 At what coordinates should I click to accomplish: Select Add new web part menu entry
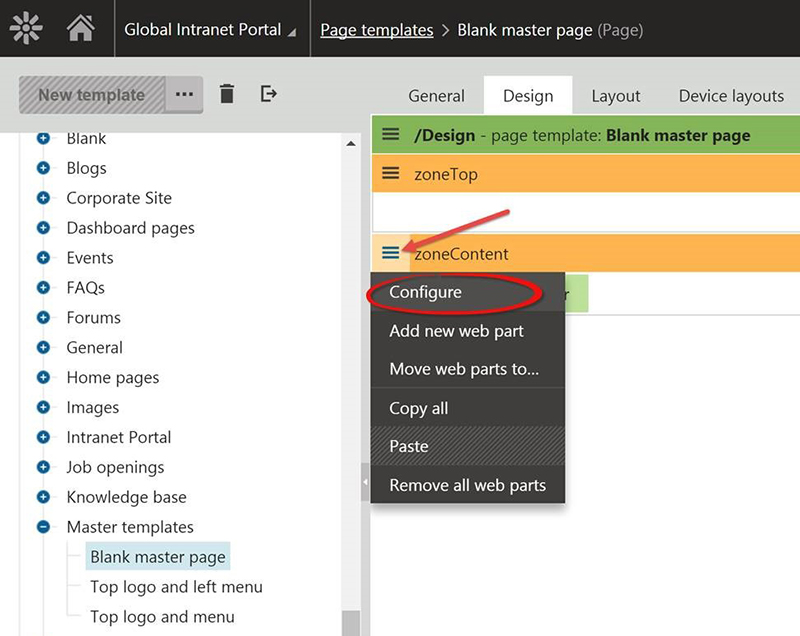point(456,331)
